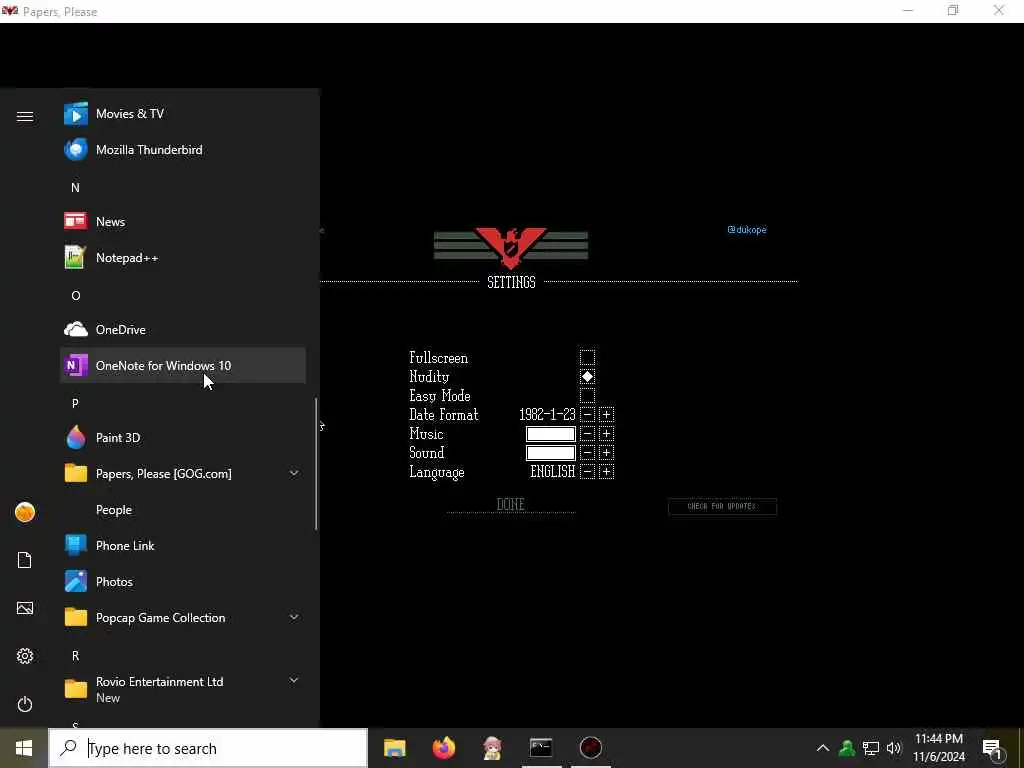1024x768 pixels.
Task: Open the green user tray icon
Action: click(847, 748)
